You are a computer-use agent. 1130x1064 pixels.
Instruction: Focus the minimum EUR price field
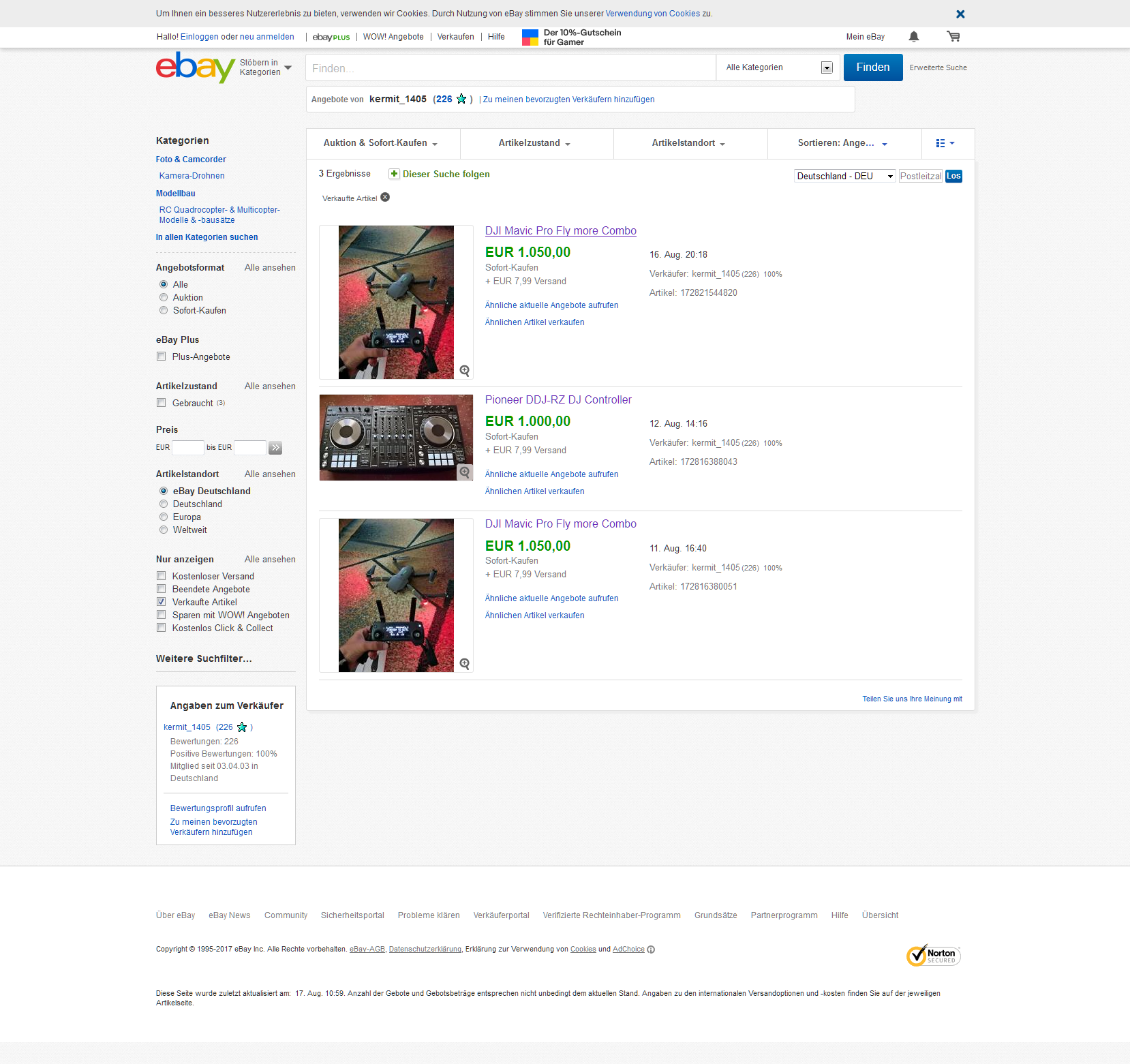tap(188, 448)
